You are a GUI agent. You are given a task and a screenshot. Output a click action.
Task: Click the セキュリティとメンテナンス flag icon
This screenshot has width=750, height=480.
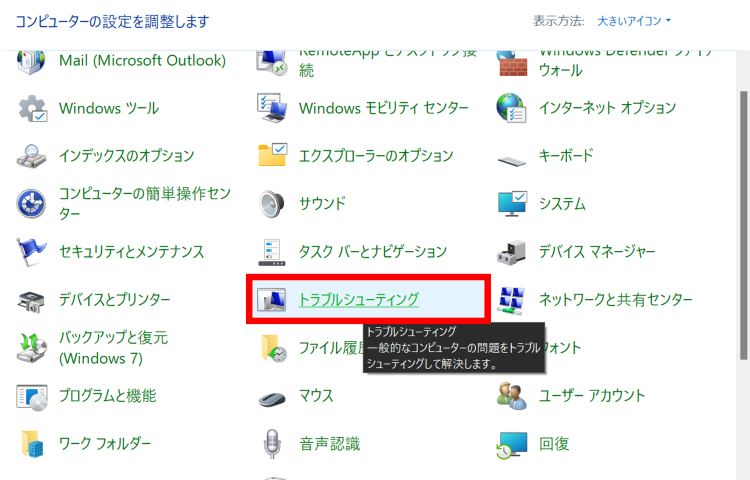coord(32,252)
